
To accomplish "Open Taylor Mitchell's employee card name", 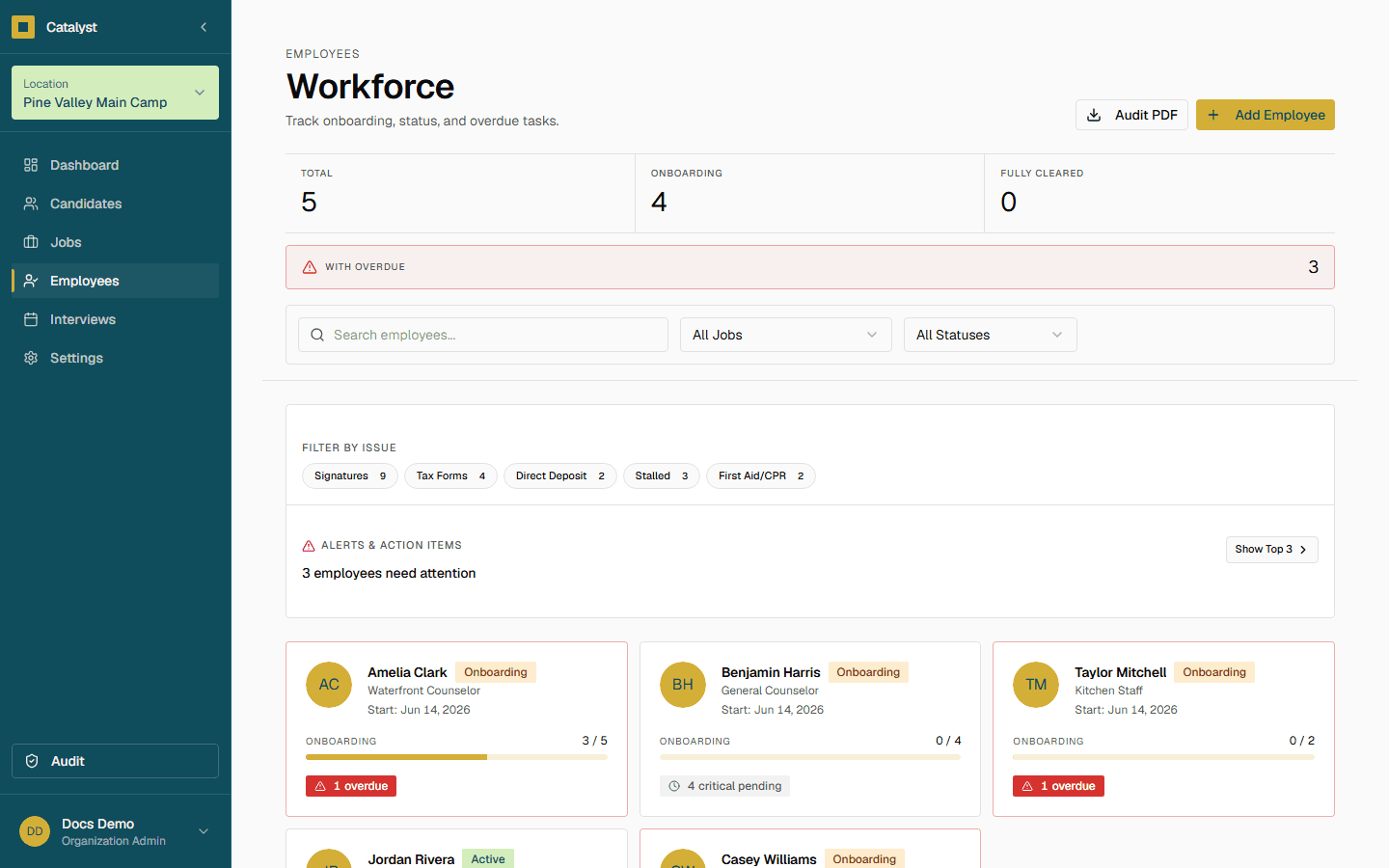I will pyautogui.click(x=1121, y=672).
